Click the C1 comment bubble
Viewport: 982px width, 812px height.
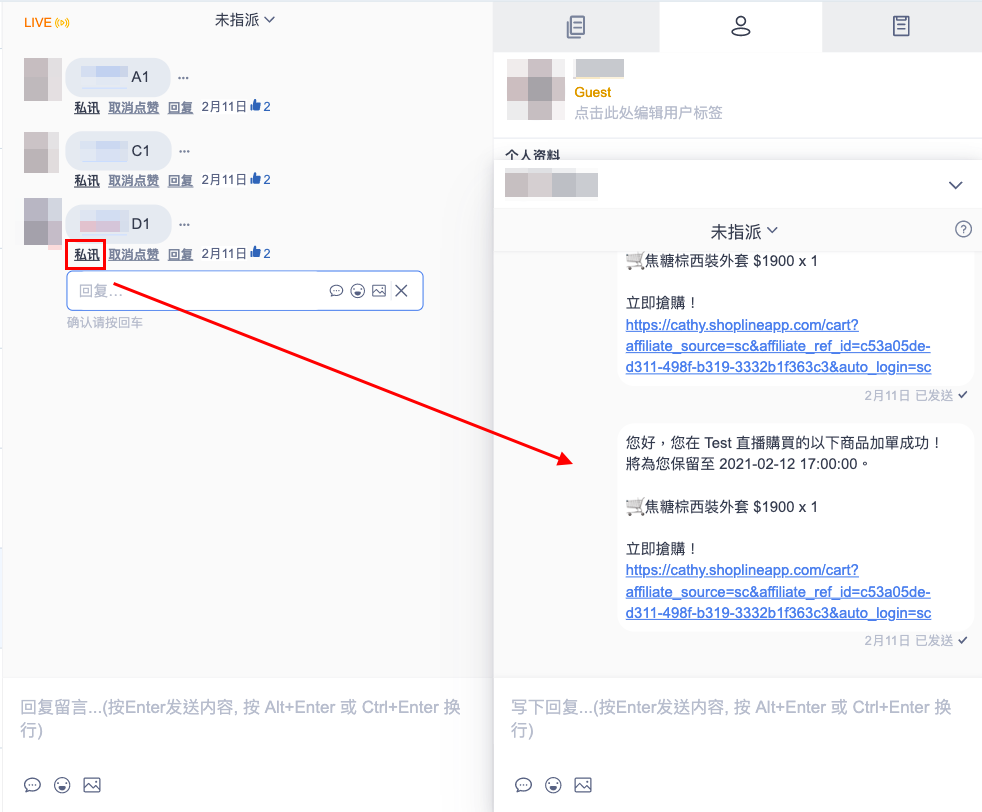click(x=118, y=151)
